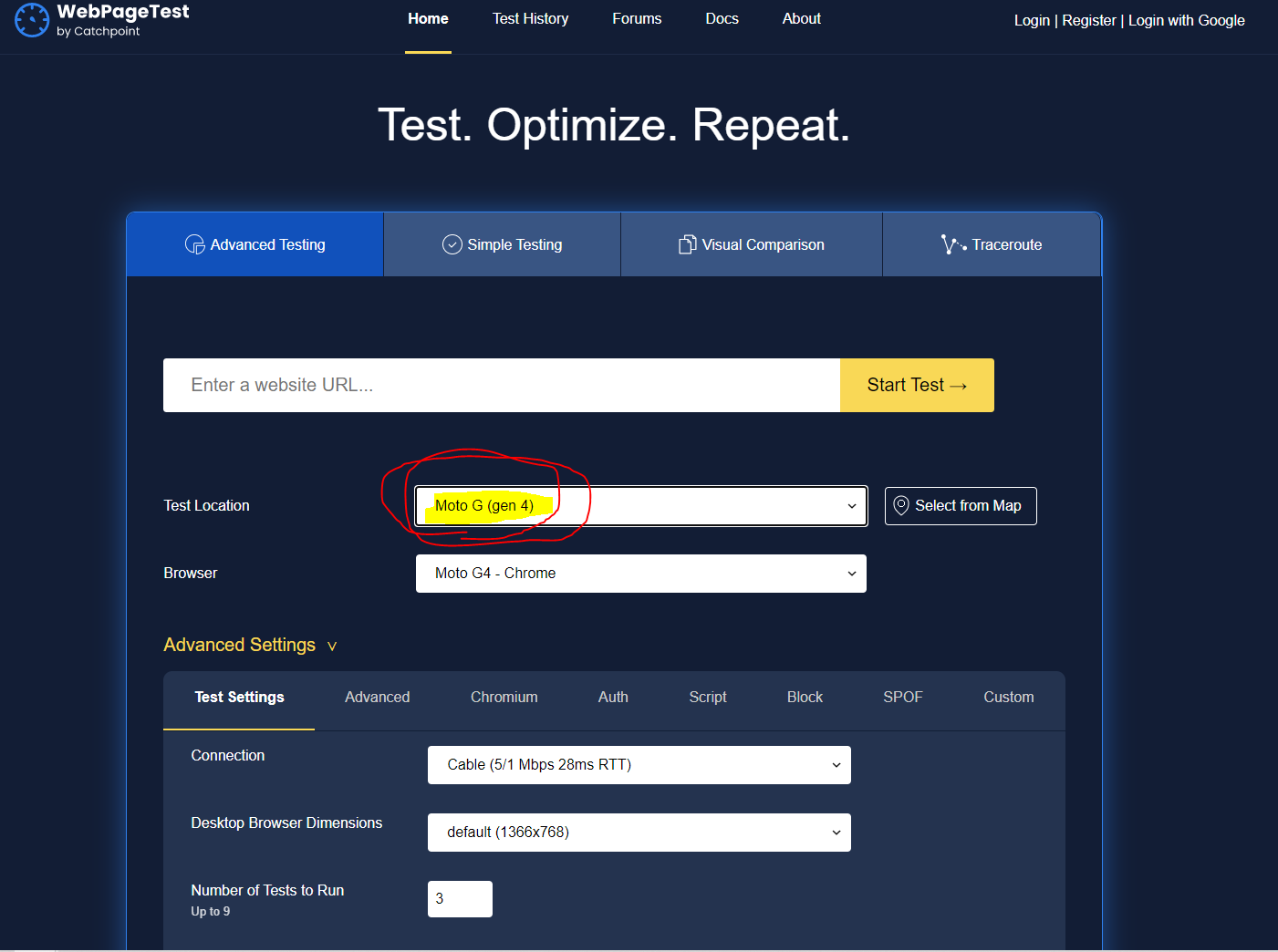Open the Block settings tab
The image size is (1278, 952).
[x=805, y=697]
